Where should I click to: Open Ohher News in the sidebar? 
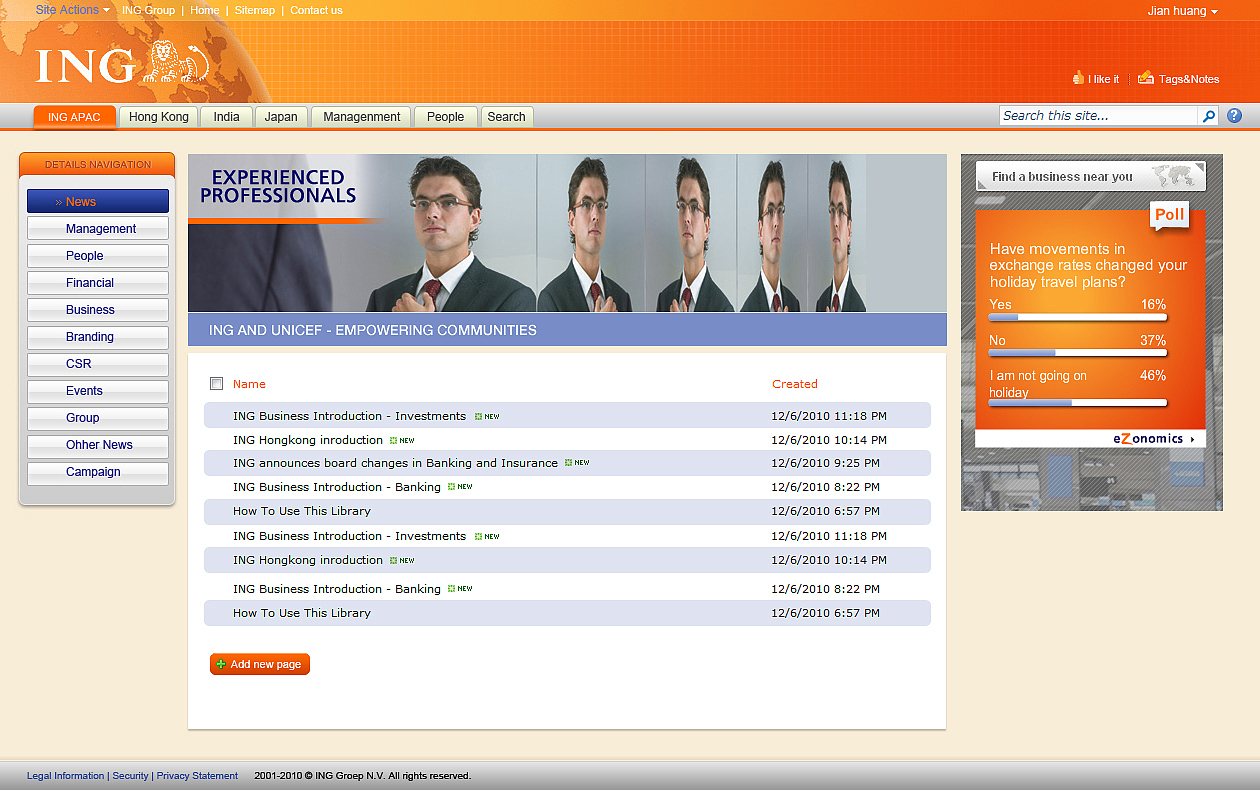coord(98,445)
